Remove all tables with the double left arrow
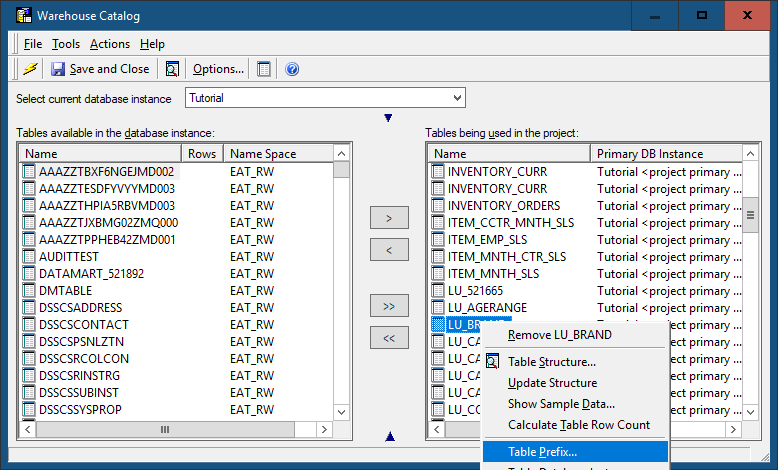This screenshot has height=470, width=778. [389, 337]
